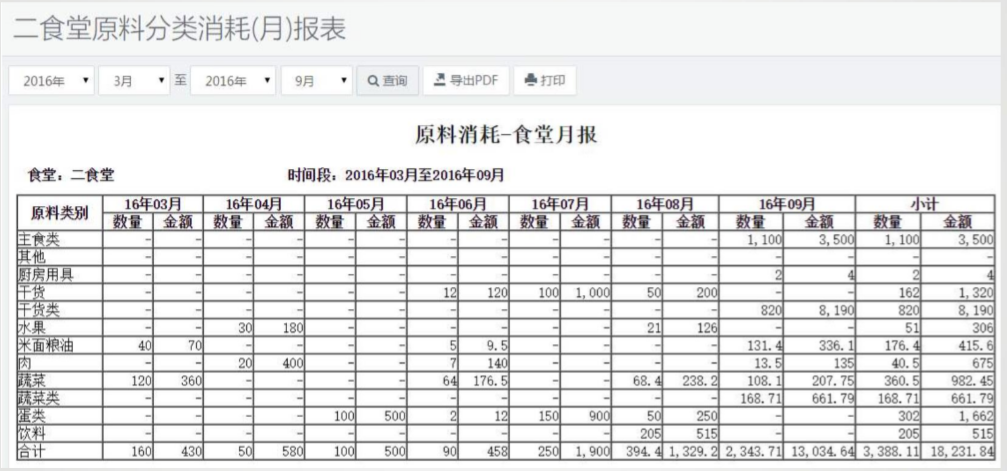Click the 238.2 蔬菜 August amount

[x=699, y=381]
